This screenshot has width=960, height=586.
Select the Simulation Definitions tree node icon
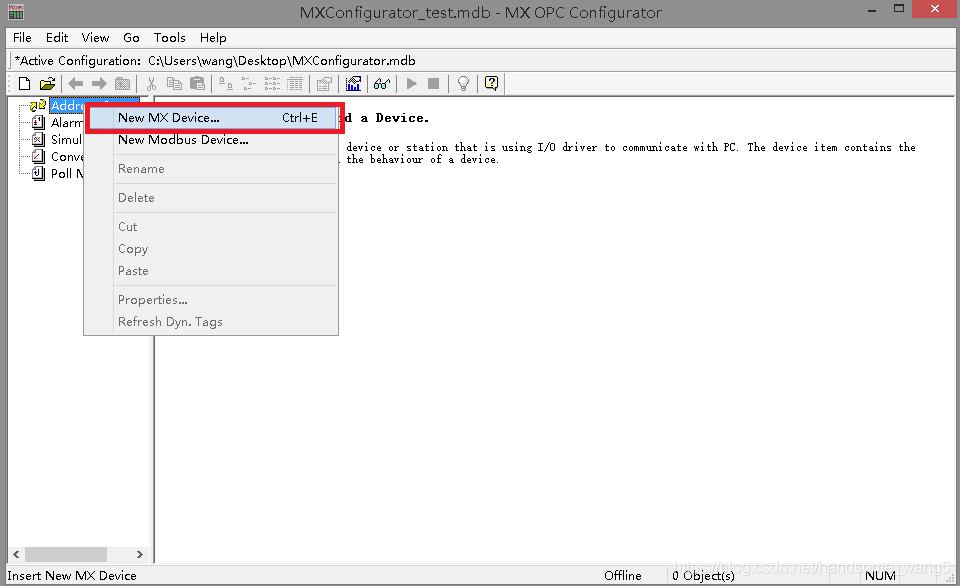click(x=38, y=140)
